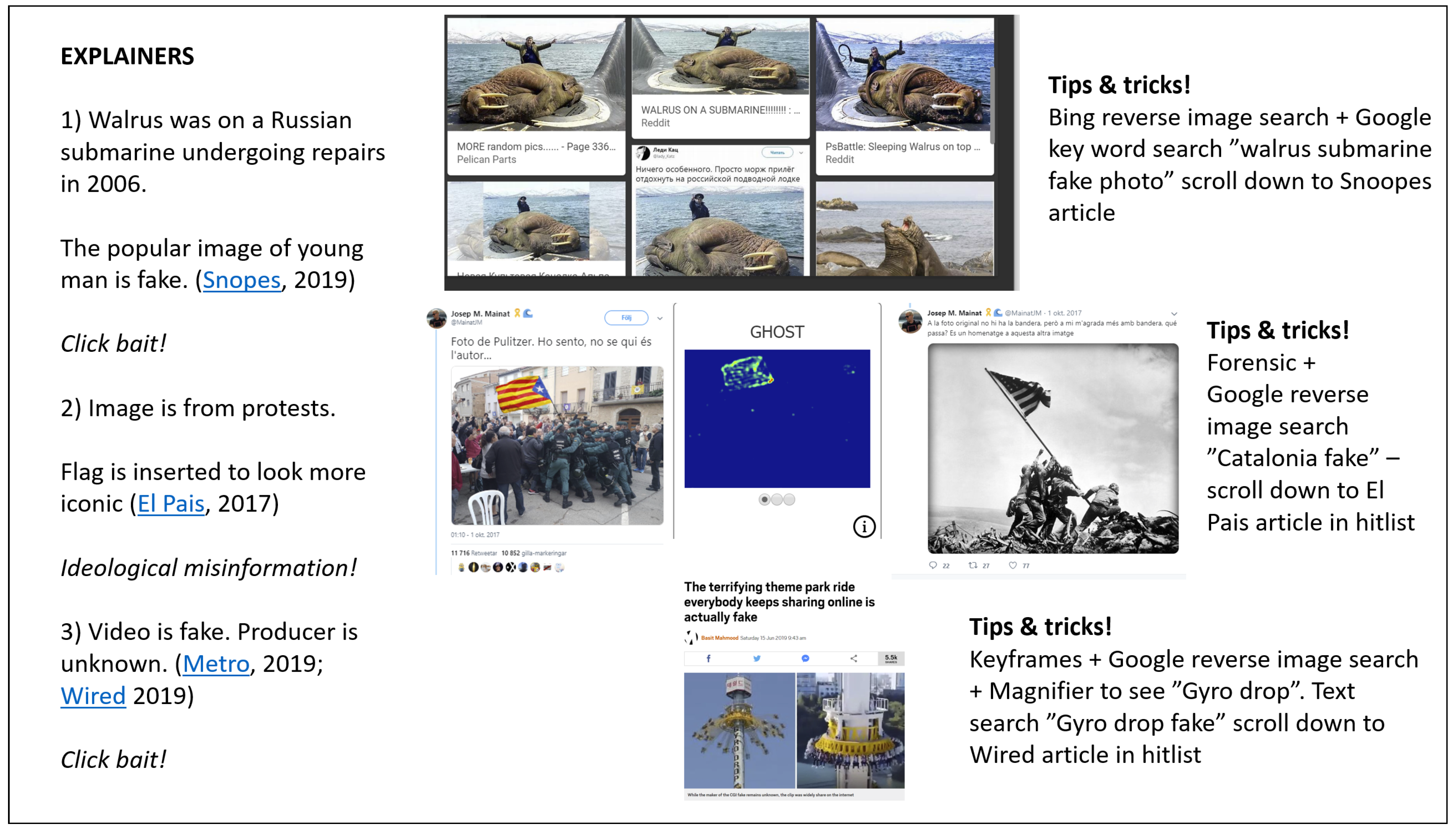
Task: Click the Facebook share icon on Metro article
Action: pyautogui.click(x=708, y=658)
